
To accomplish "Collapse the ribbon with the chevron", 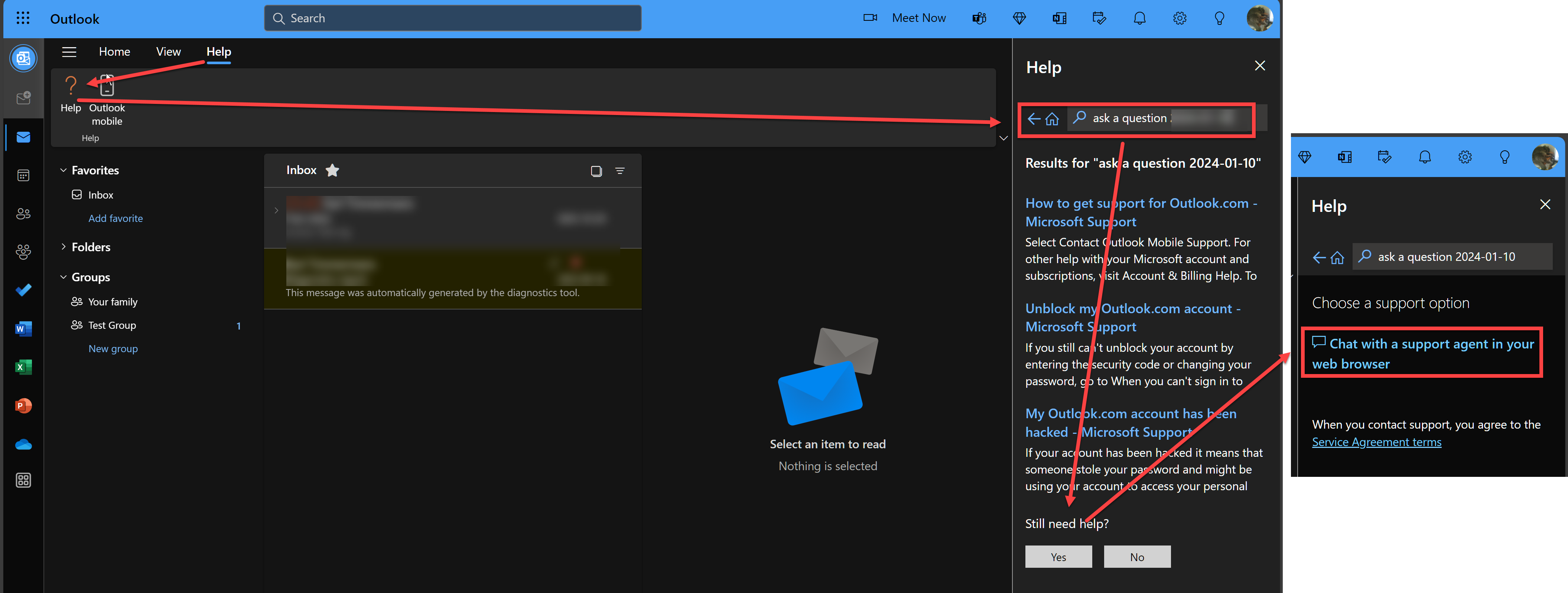I will point(1004,138).
